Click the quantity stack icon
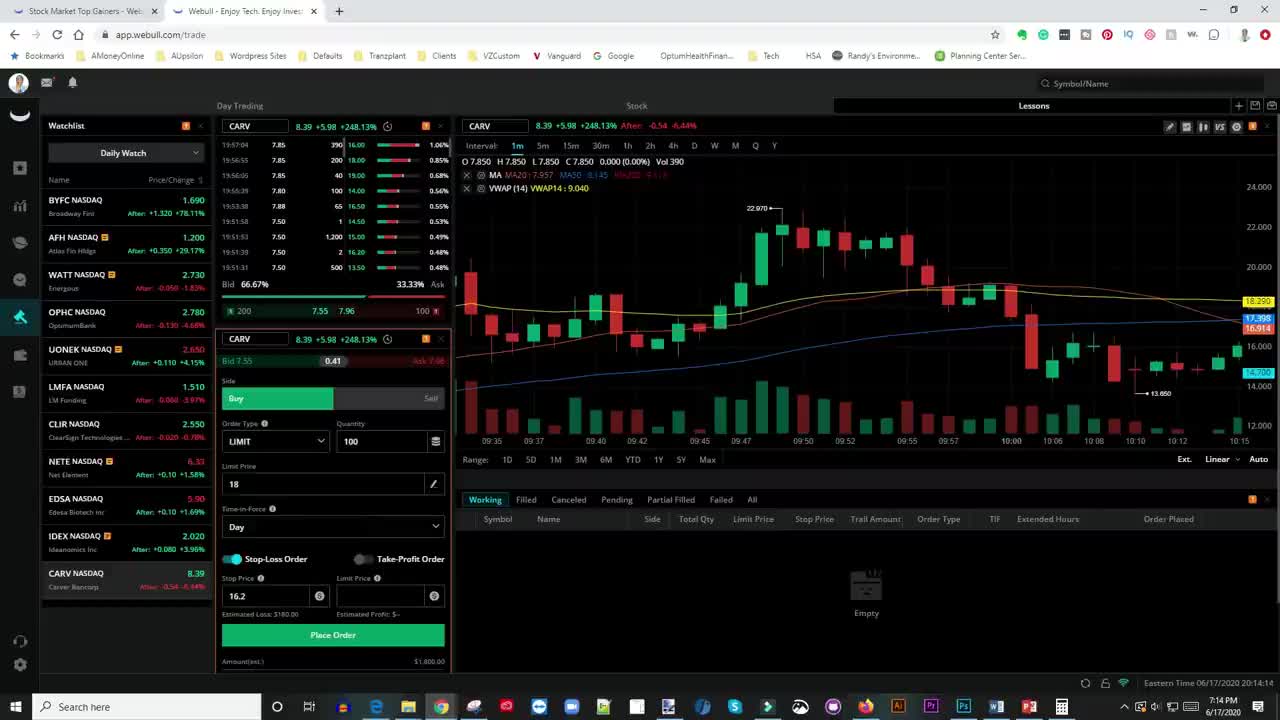The height and width of the screenshot is (720, 1280). [435, 441]
